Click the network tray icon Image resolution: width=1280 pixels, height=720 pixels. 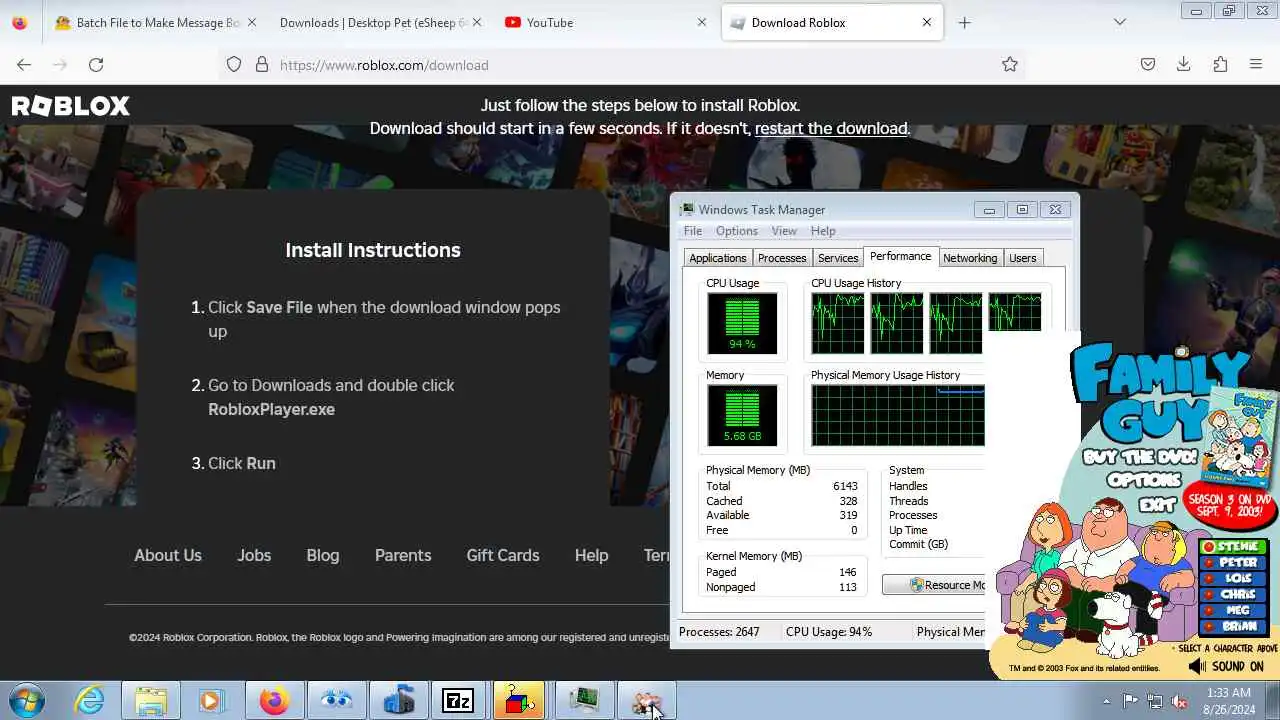[x=1155, y=701]
